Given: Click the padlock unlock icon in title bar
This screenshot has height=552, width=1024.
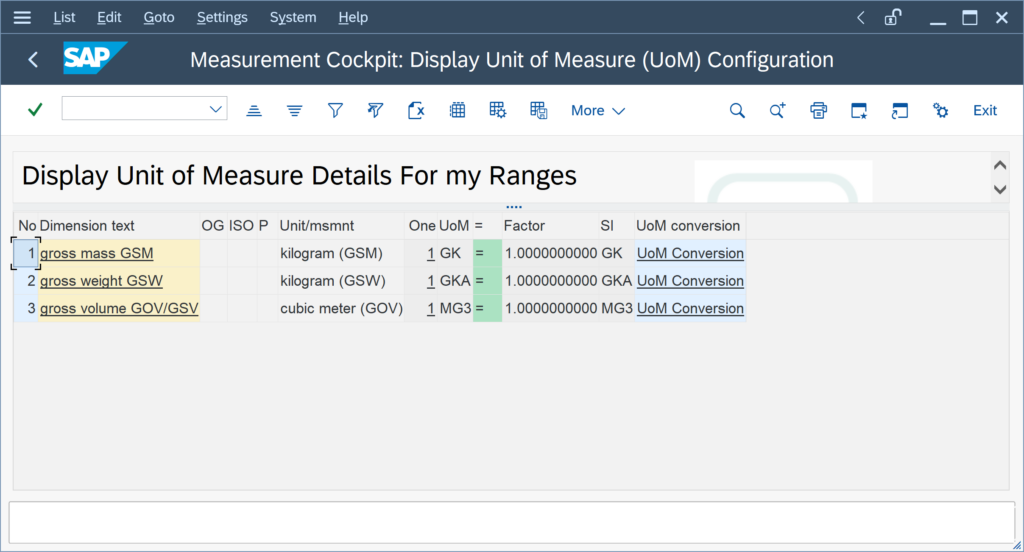Looking at the screenshot, I should (893, 18).
